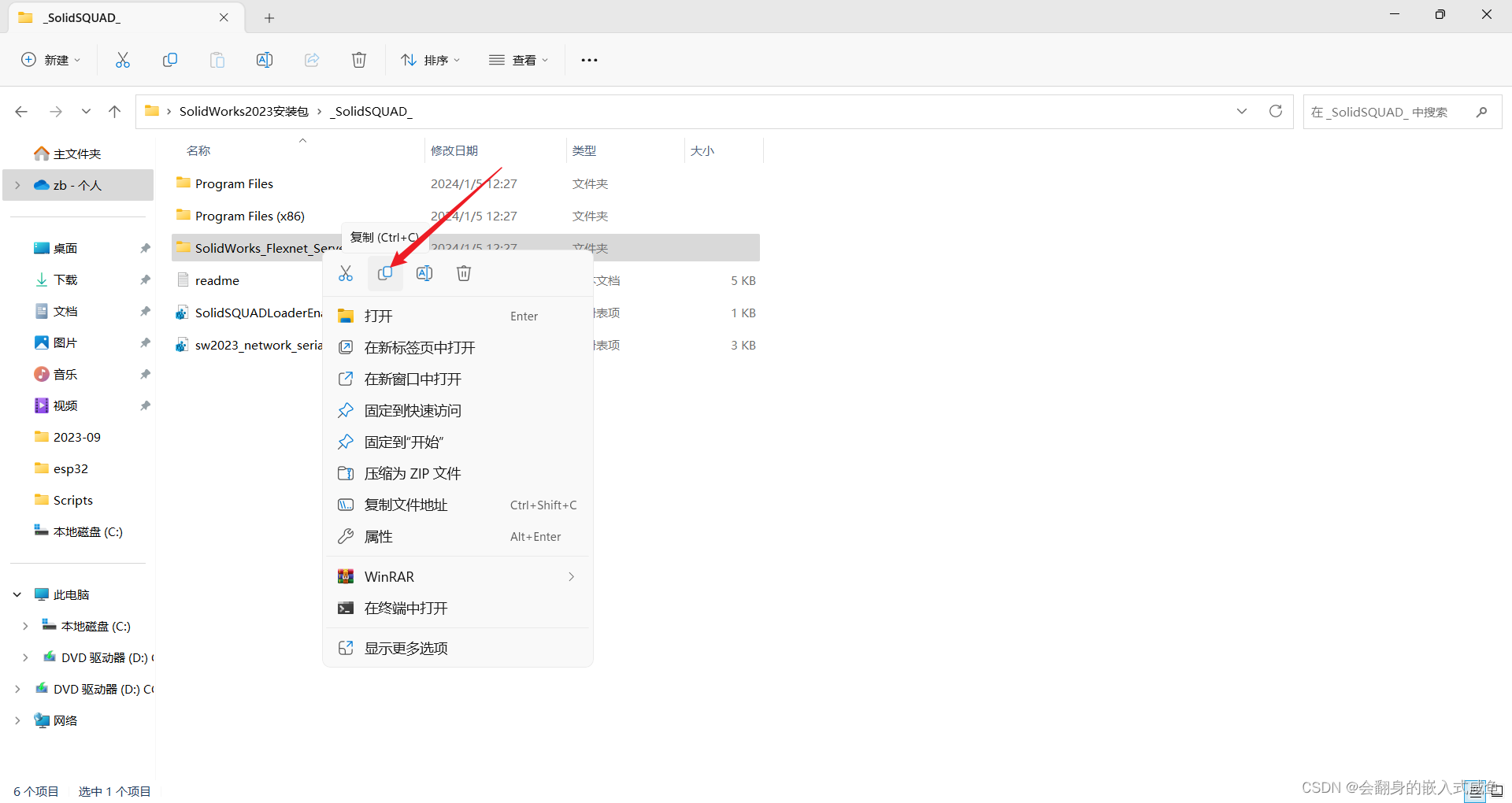Unpin Downloads (下载) using its pin icon
The image size is (1512, 803).
click(x=146, y=279)
